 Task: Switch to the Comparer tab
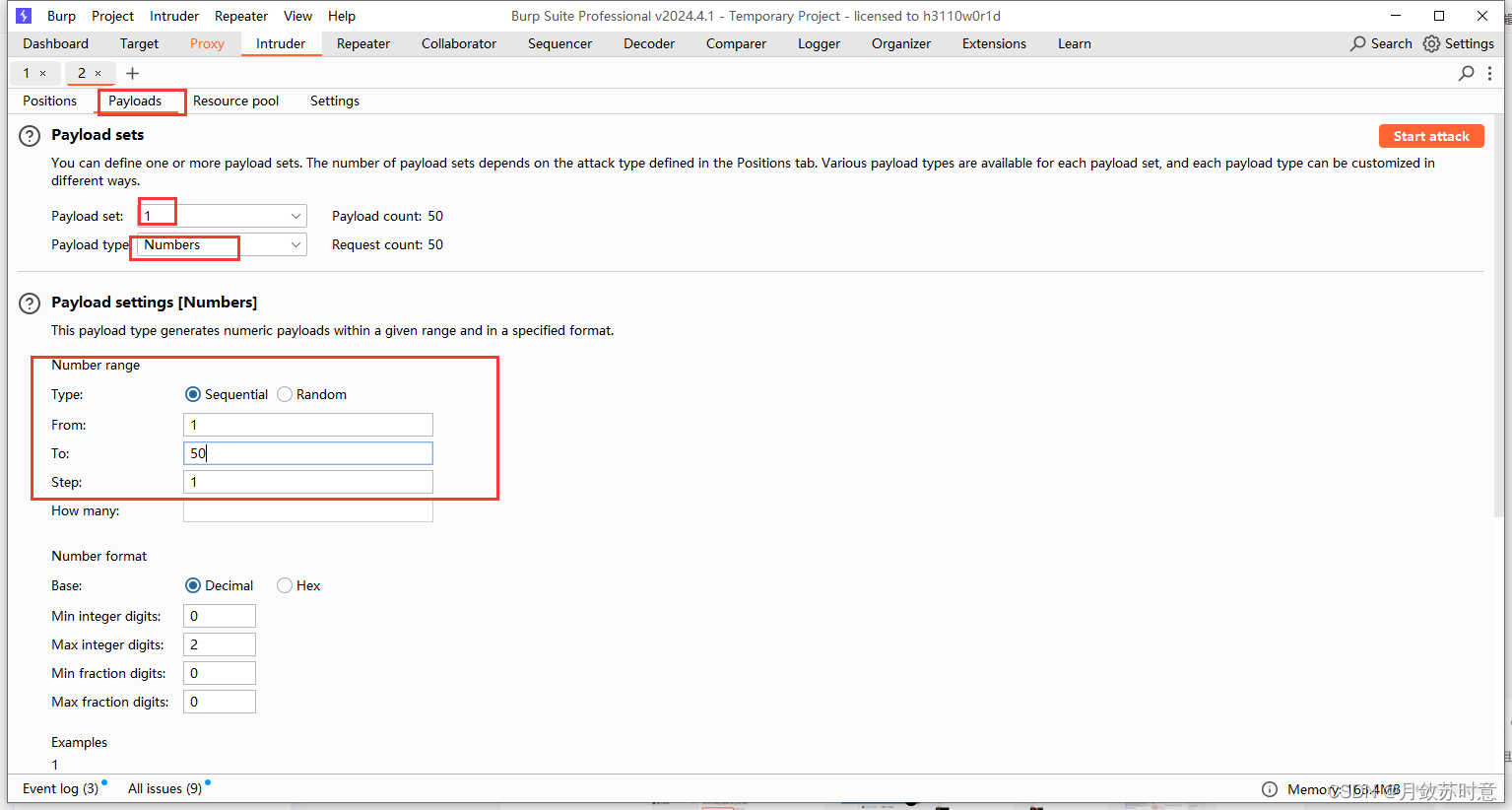pyautogui.click(x=736, y=43)
